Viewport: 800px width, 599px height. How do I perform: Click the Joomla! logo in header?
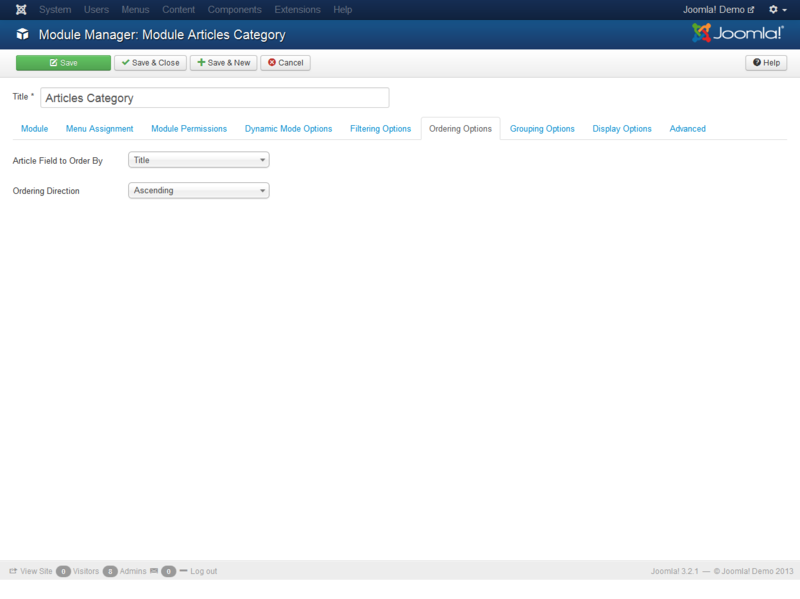click(737, 33)
